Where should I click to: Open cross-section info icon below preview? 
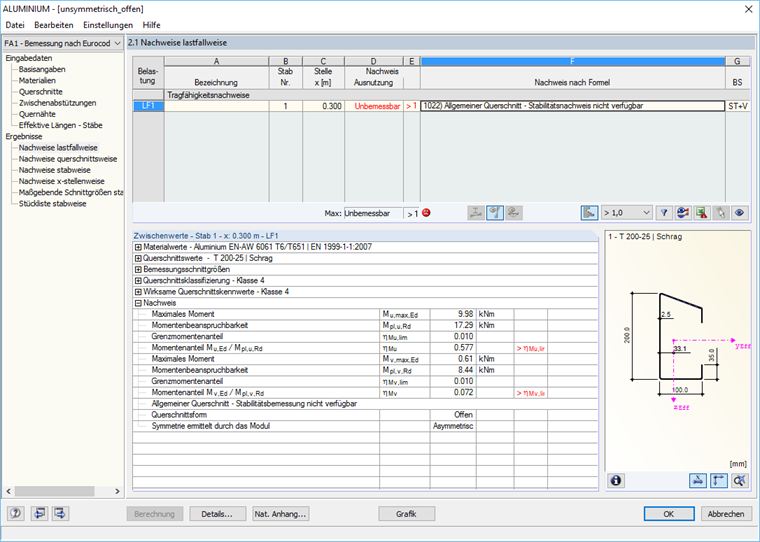(x=616, y=480)
